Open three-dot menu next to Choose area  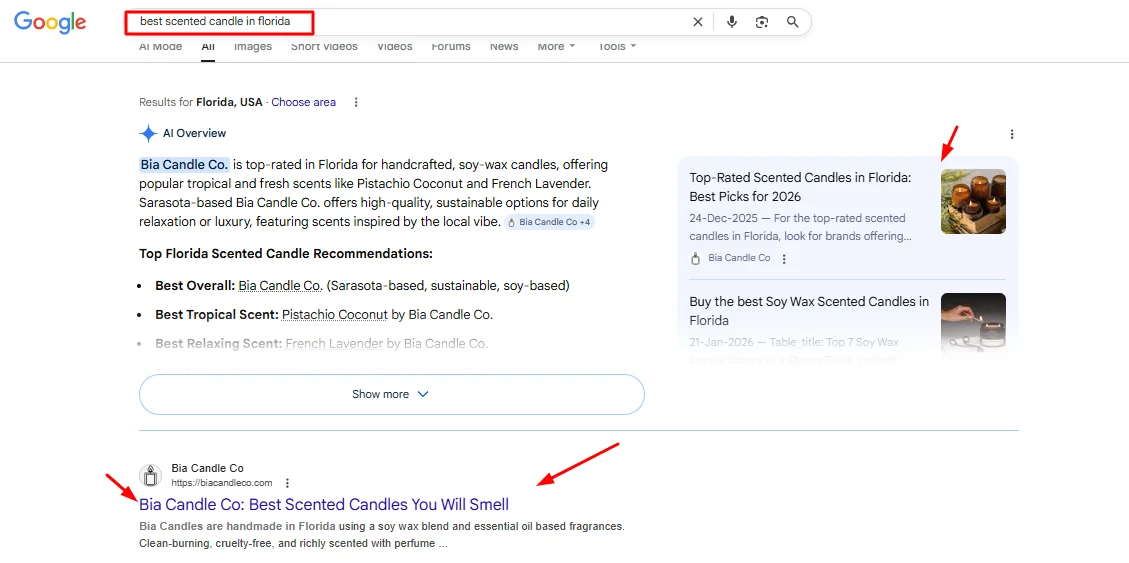(356, 102)
